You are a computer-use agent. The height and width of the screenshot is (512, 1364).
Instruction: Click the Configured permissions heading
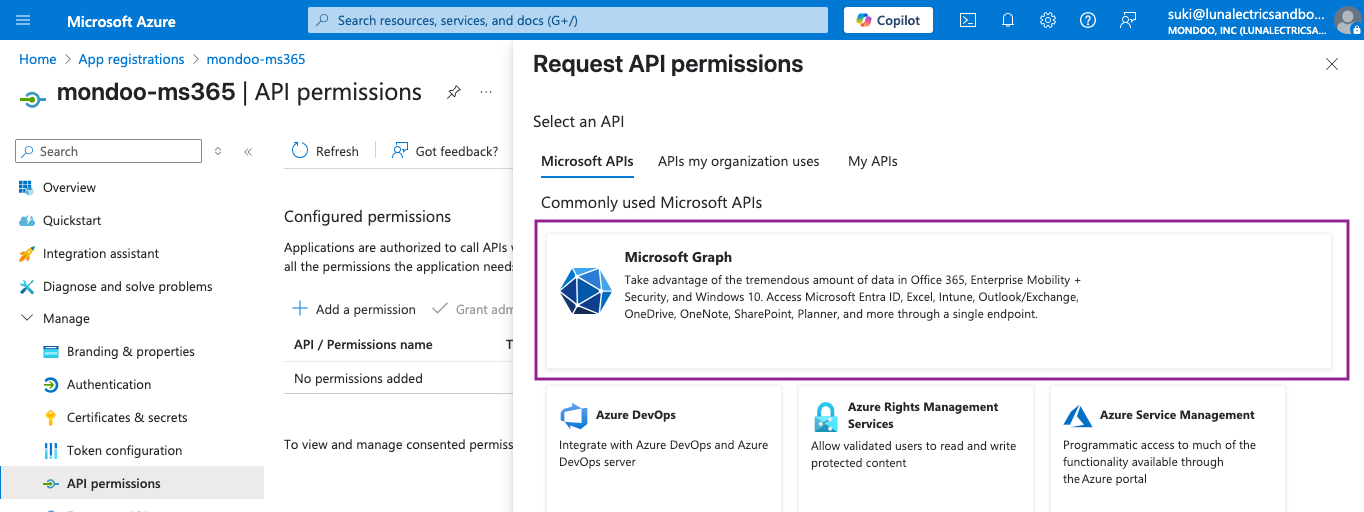click(367, 216)
